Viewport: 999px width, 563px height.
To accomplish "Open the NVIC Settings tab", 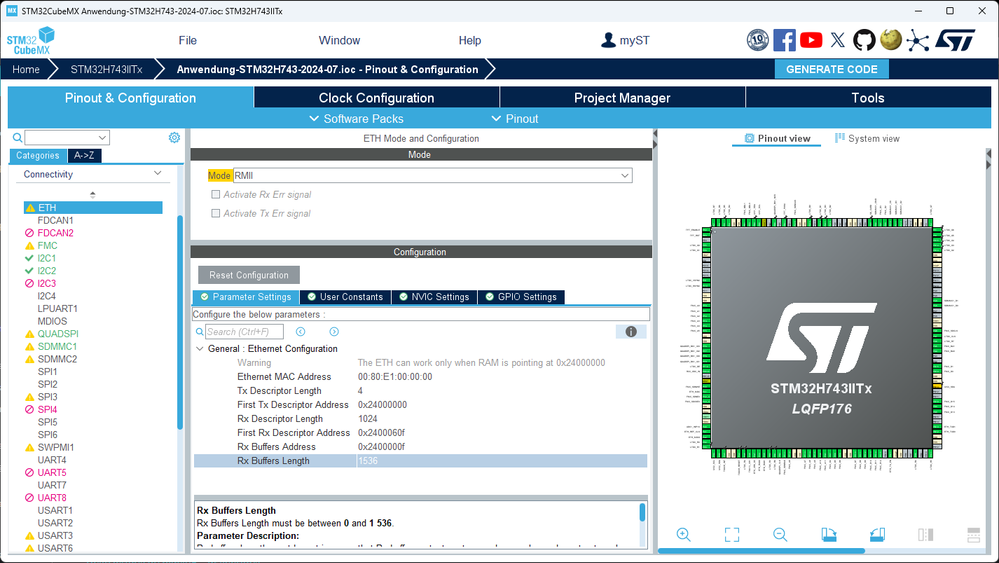I will pos(434,297).
